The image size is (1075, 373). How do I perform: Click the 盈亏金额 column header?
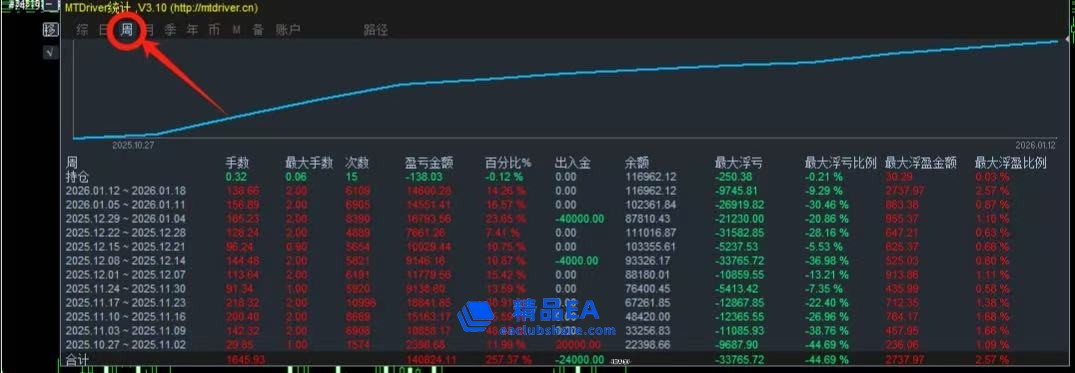point(428,163)
